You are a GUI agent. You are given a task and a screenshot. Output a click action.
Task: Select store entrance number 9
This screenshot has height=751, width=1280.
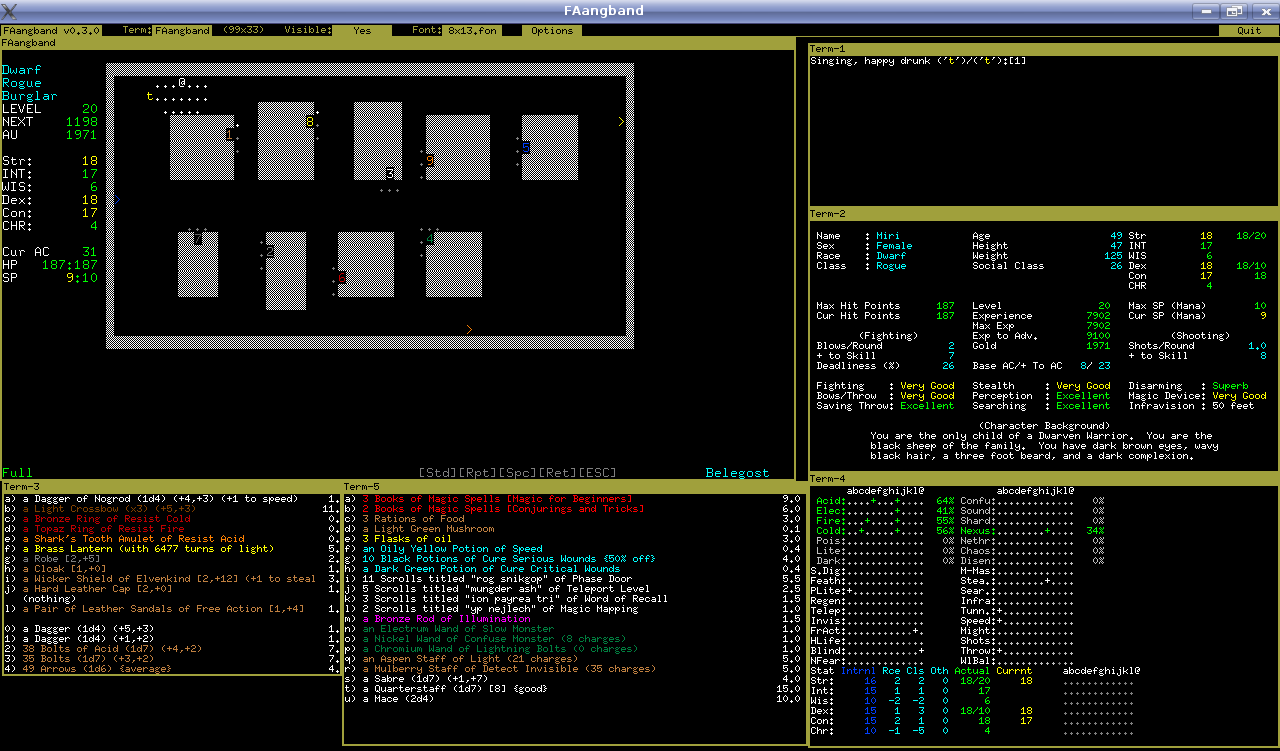pos(430,160)
